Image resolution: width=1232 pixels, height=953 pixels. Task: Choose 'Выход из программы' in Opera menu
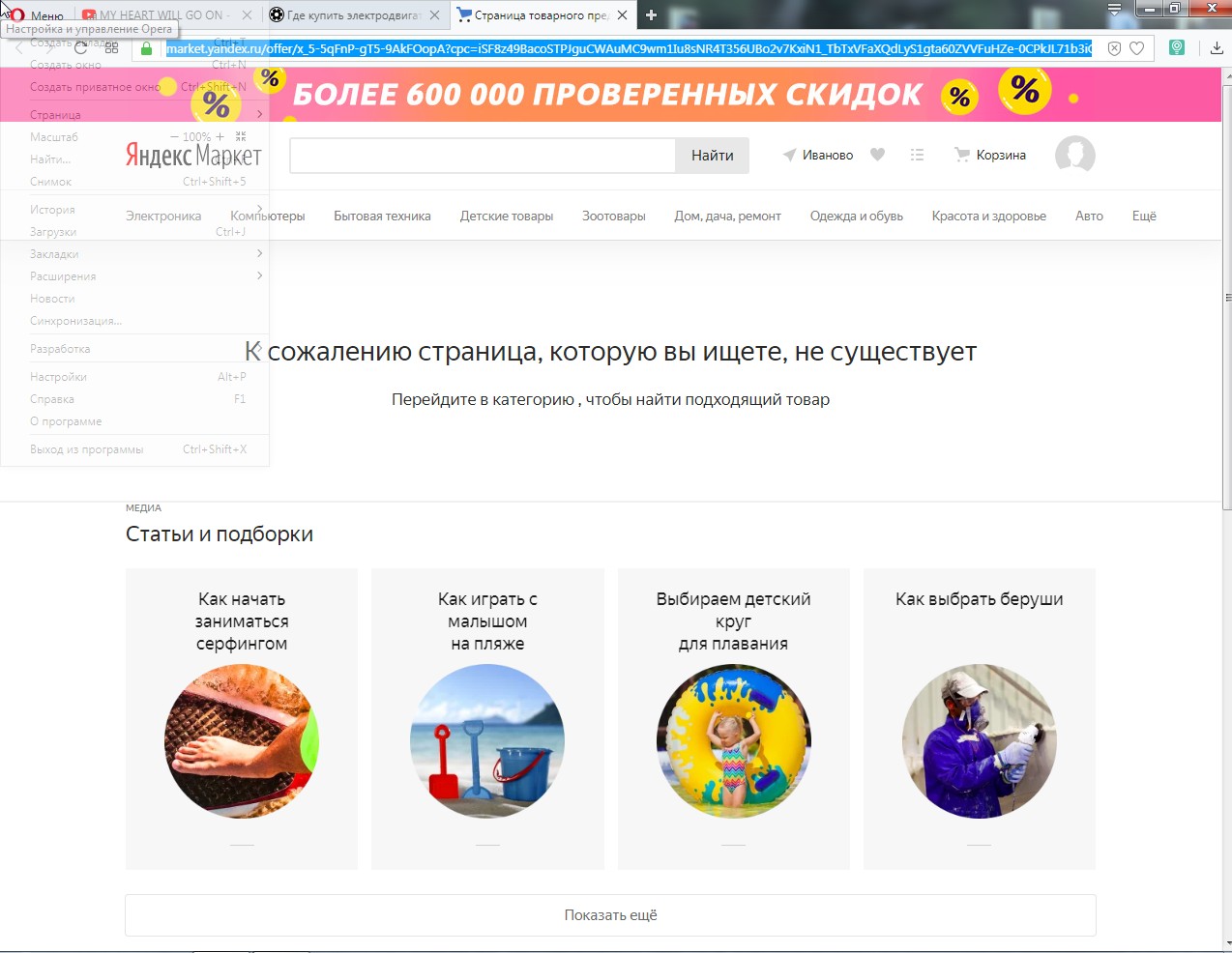coord(134,449)
